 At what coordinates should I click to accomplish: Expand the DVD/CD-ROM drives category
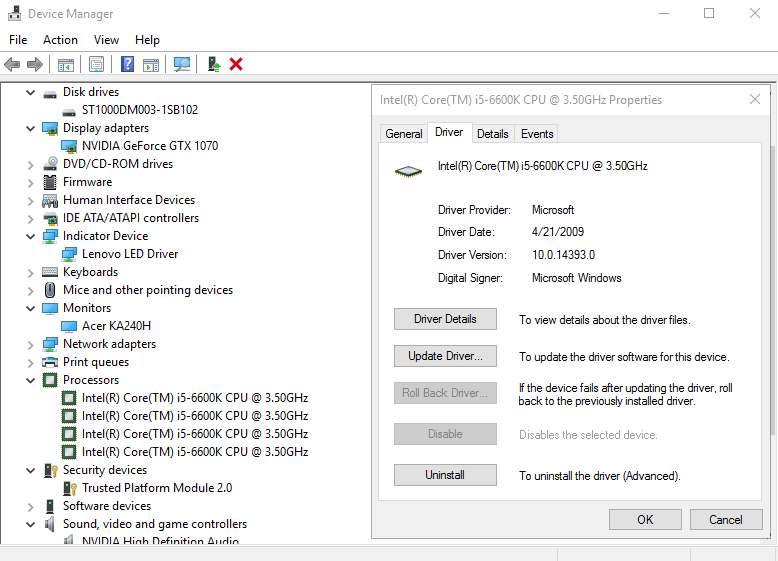pos(31,165)
